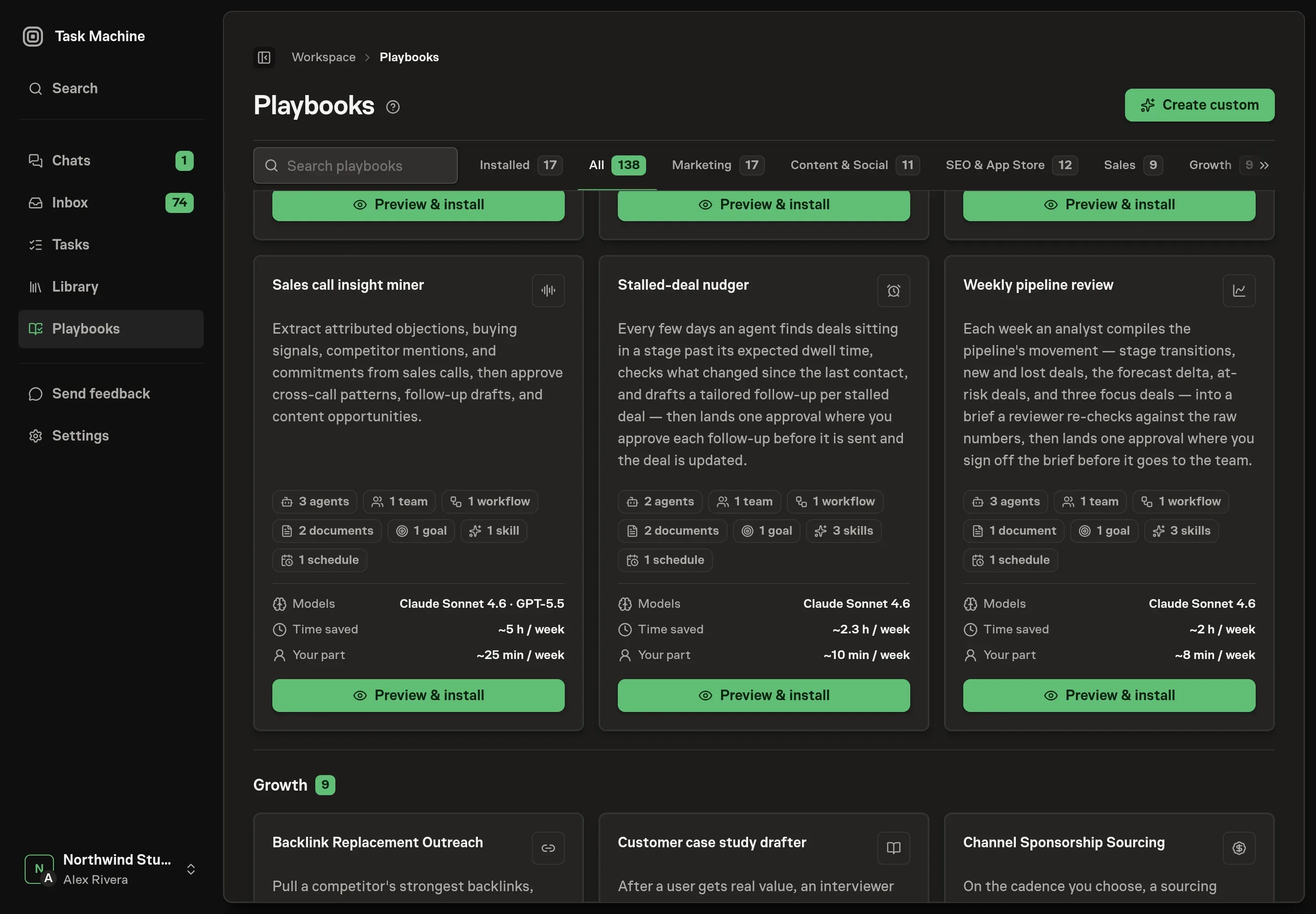Image resolution: width=1316 pixels, height=914 pixels.
Task: Click the Library books icon in sidebar
Action: pos(36,287)
